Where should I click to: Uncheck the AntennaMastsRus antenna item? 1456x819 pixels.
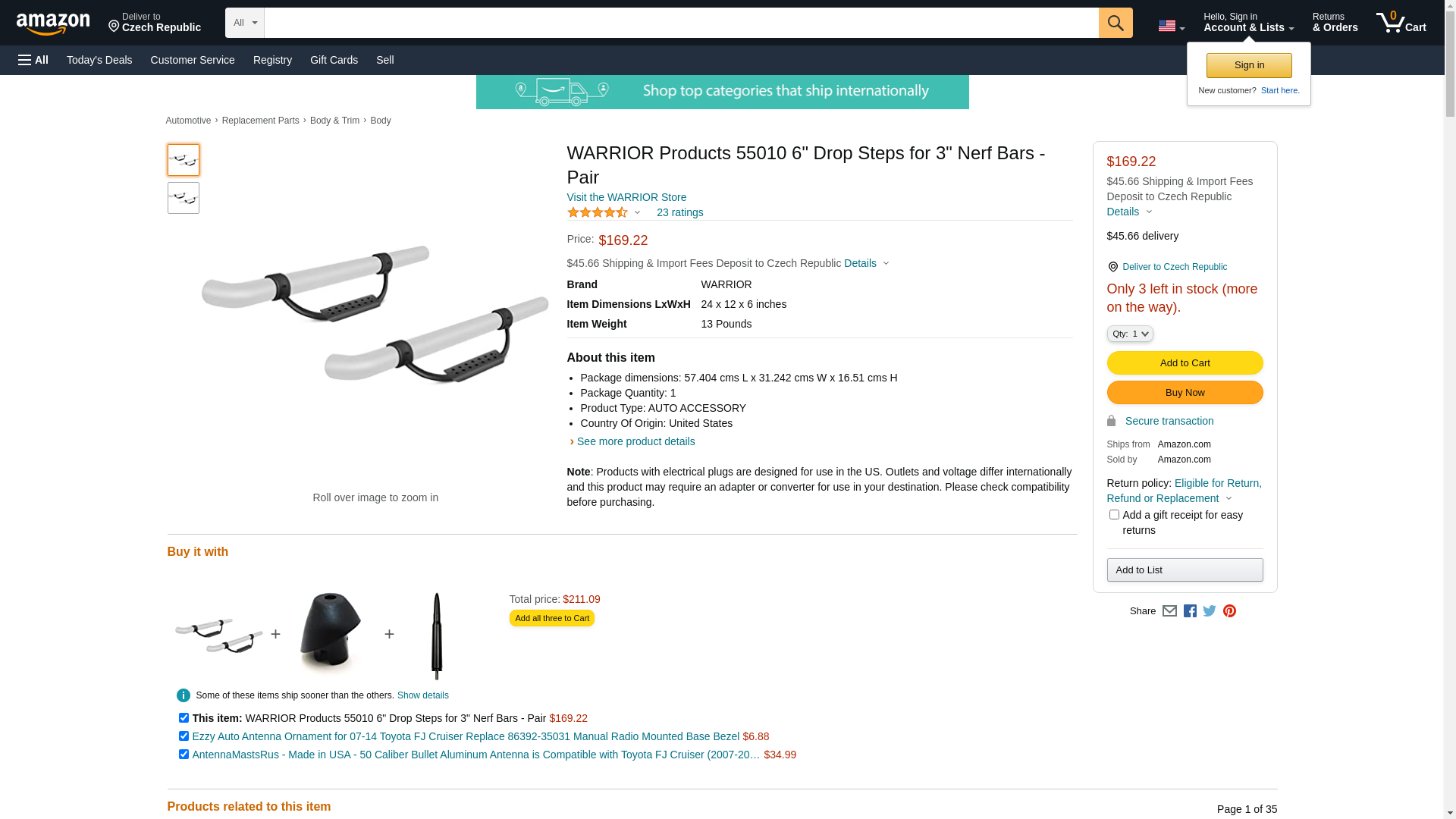[184, 755]
